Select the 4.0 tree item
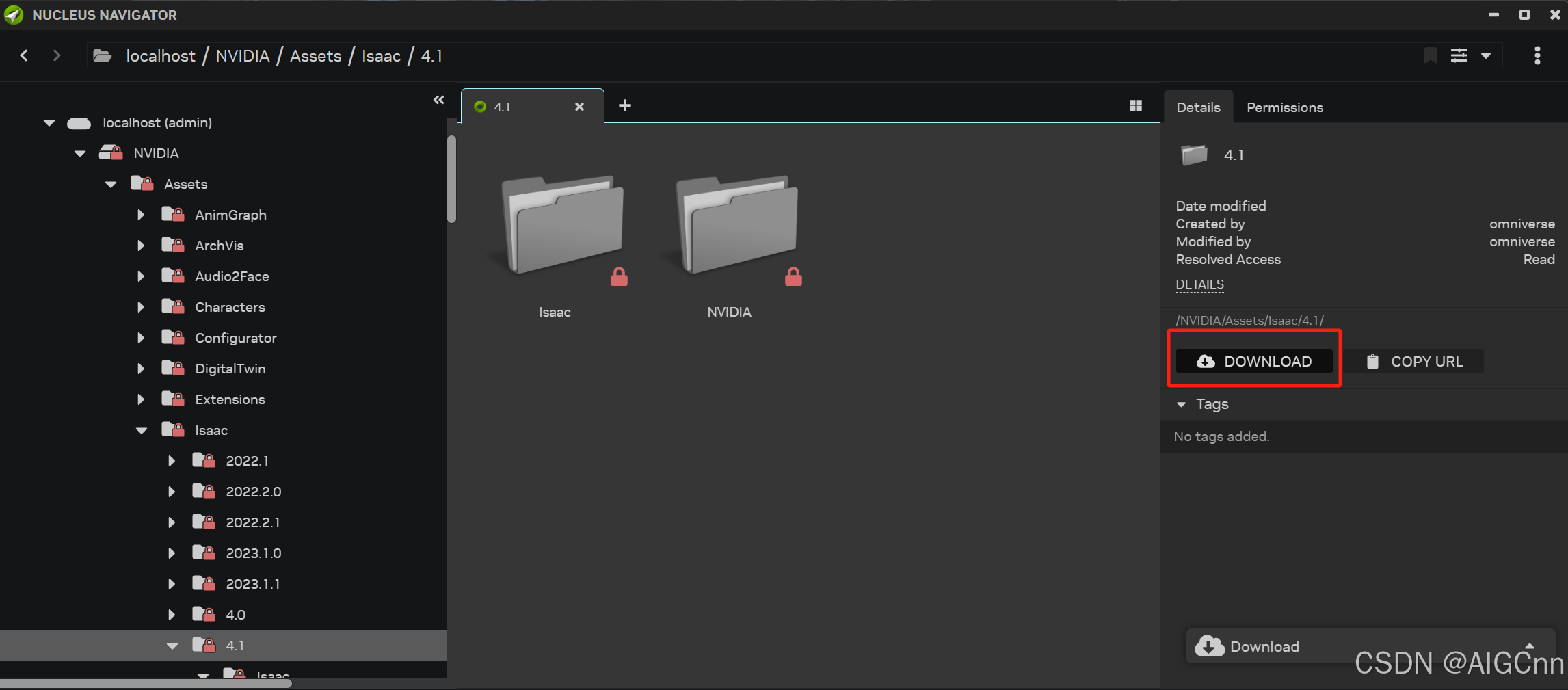 [235, 615]
